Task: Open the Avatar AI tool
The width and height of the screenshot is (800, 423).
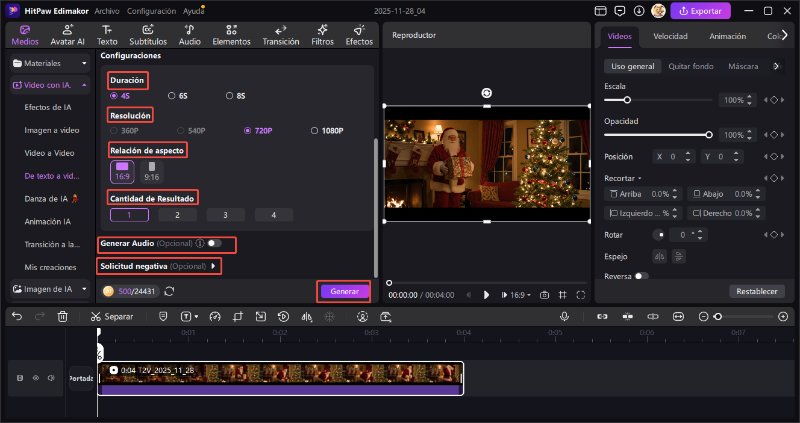Action: pyautogui.click(x=67, y=35)
